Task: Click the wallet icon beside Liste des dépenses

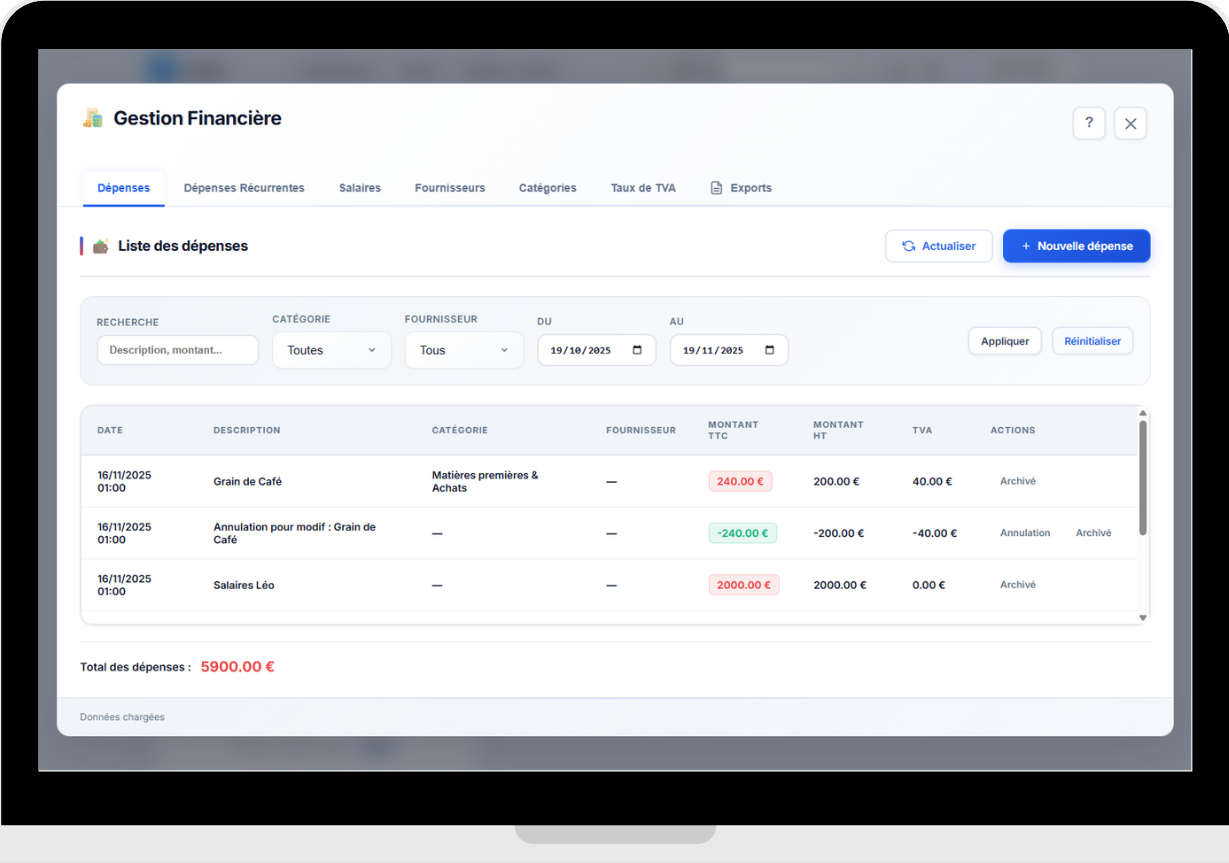Action: click(x=100, y=245)
